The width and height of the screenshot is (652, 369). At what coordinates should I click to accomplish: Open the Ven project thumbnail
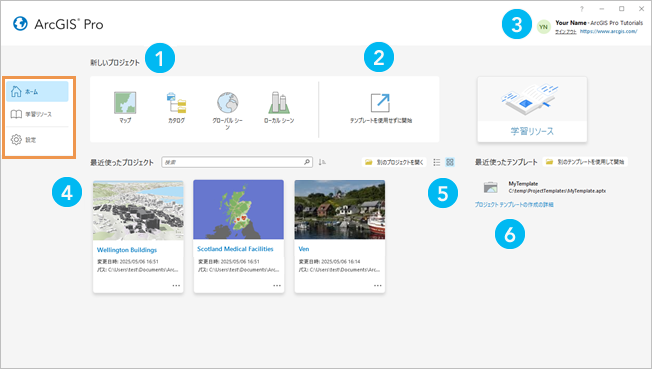pos(340,209)
